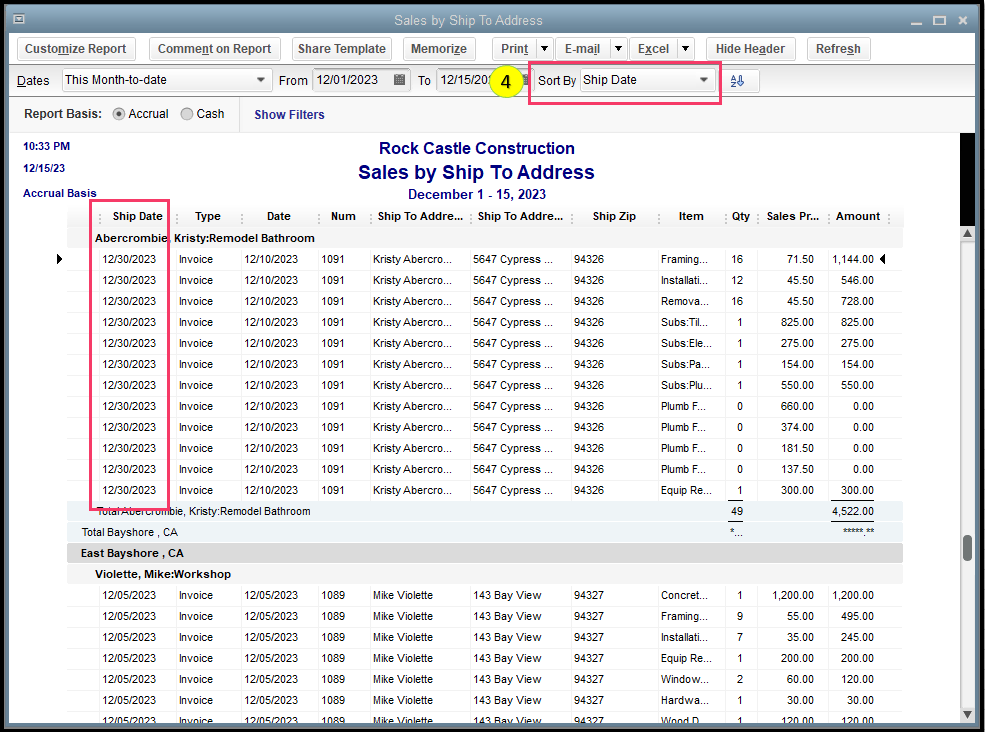Click the scroll up arrow
The height and width of the screenshot is (732, 985).
click(x=967, y=234)
